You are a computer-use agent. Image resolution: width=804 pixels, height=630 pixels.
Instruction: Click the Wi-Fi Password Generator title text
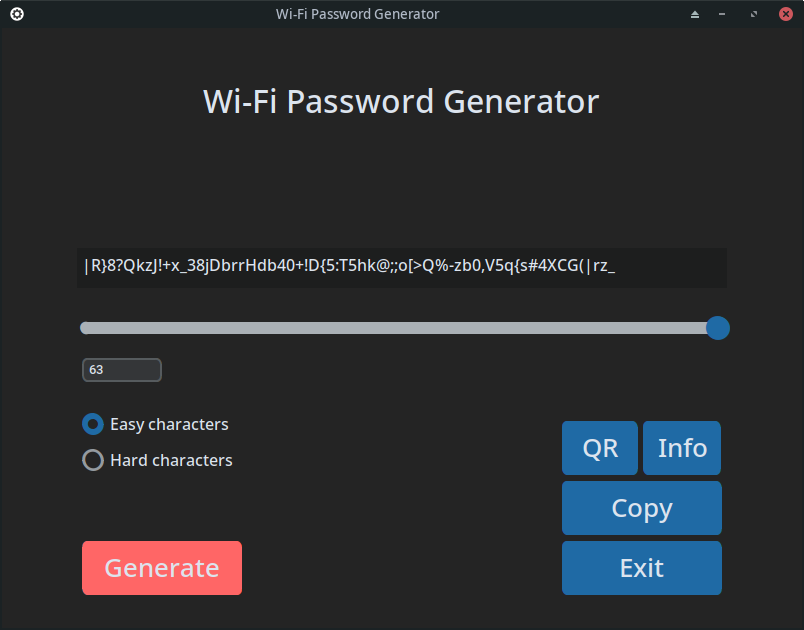[401, 101]
